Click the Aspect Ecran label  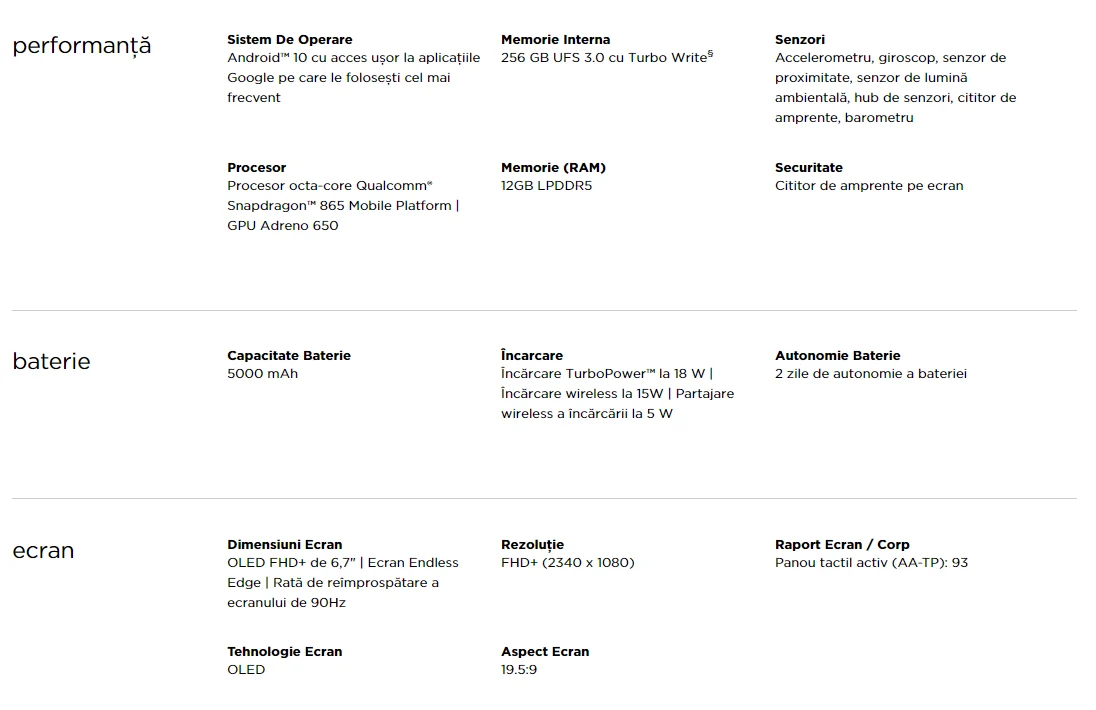545,652
